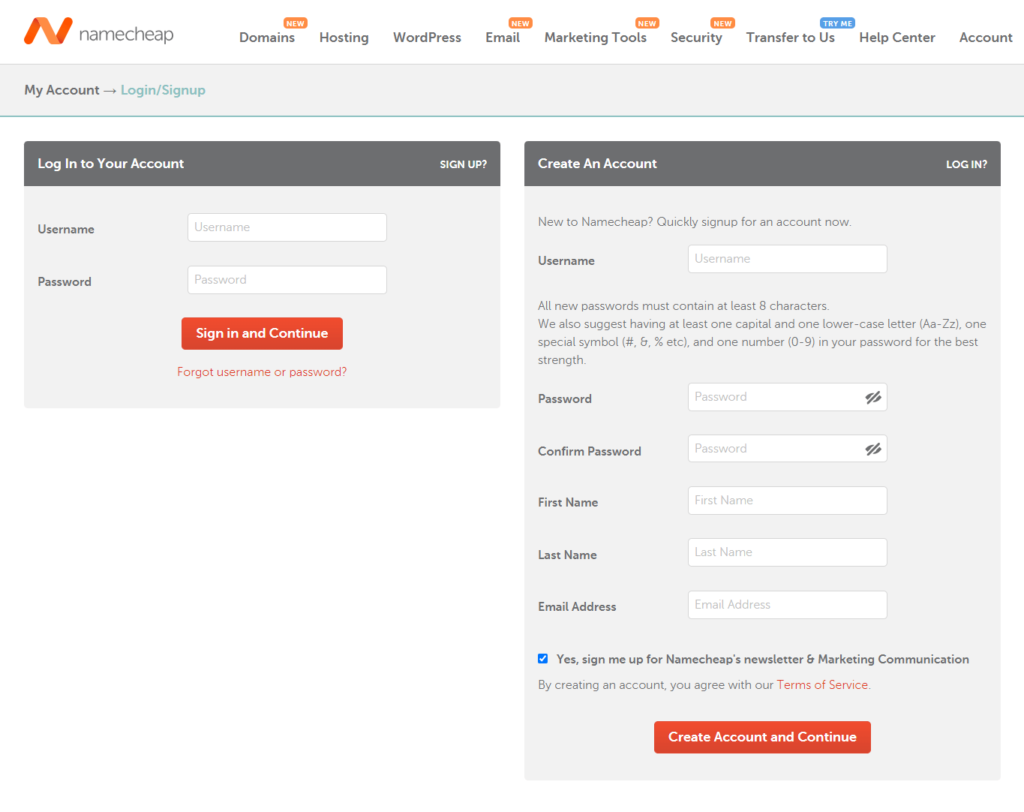
Task: Focus the Last Name field
Action: click(x=788, y=553)
